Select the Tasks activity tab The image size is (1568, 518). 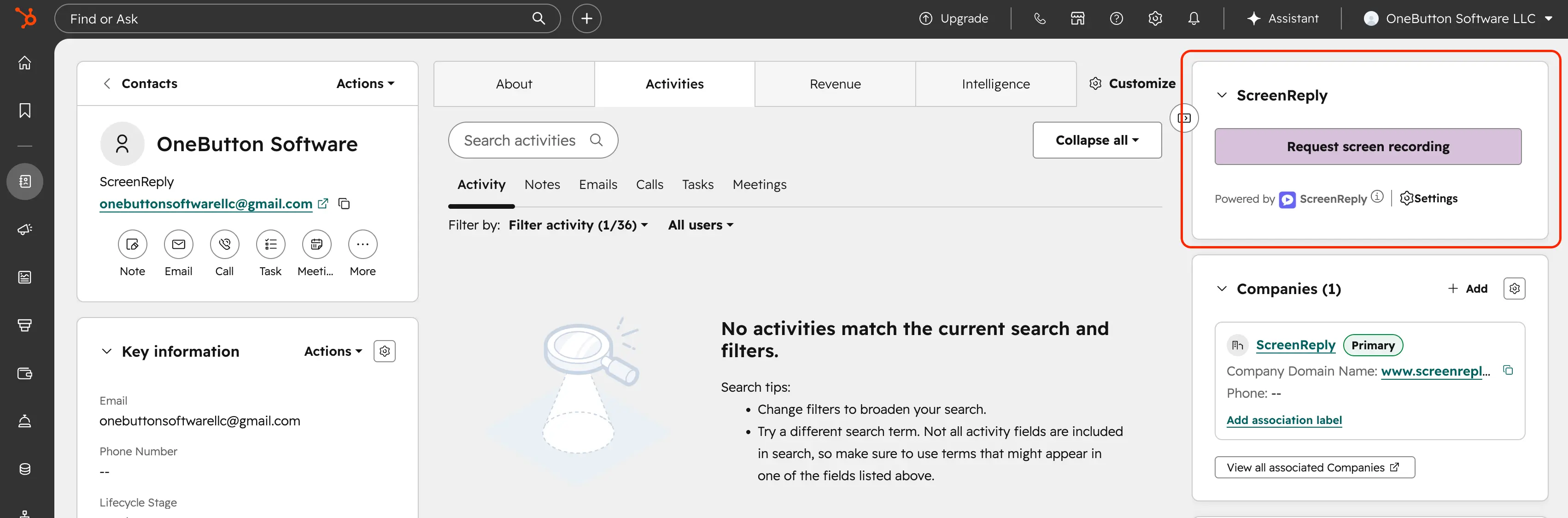[697, 184]
